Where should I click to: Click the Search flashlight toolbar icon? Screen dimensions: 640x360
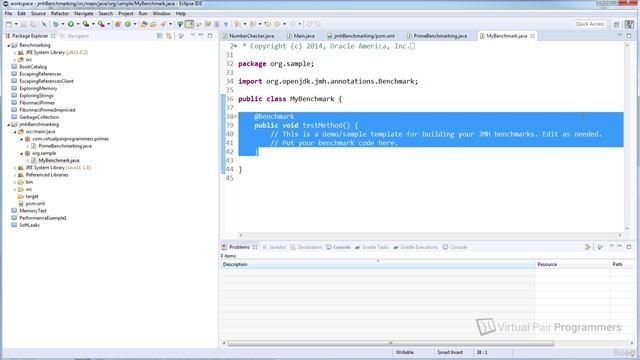(x=163, y=24)
